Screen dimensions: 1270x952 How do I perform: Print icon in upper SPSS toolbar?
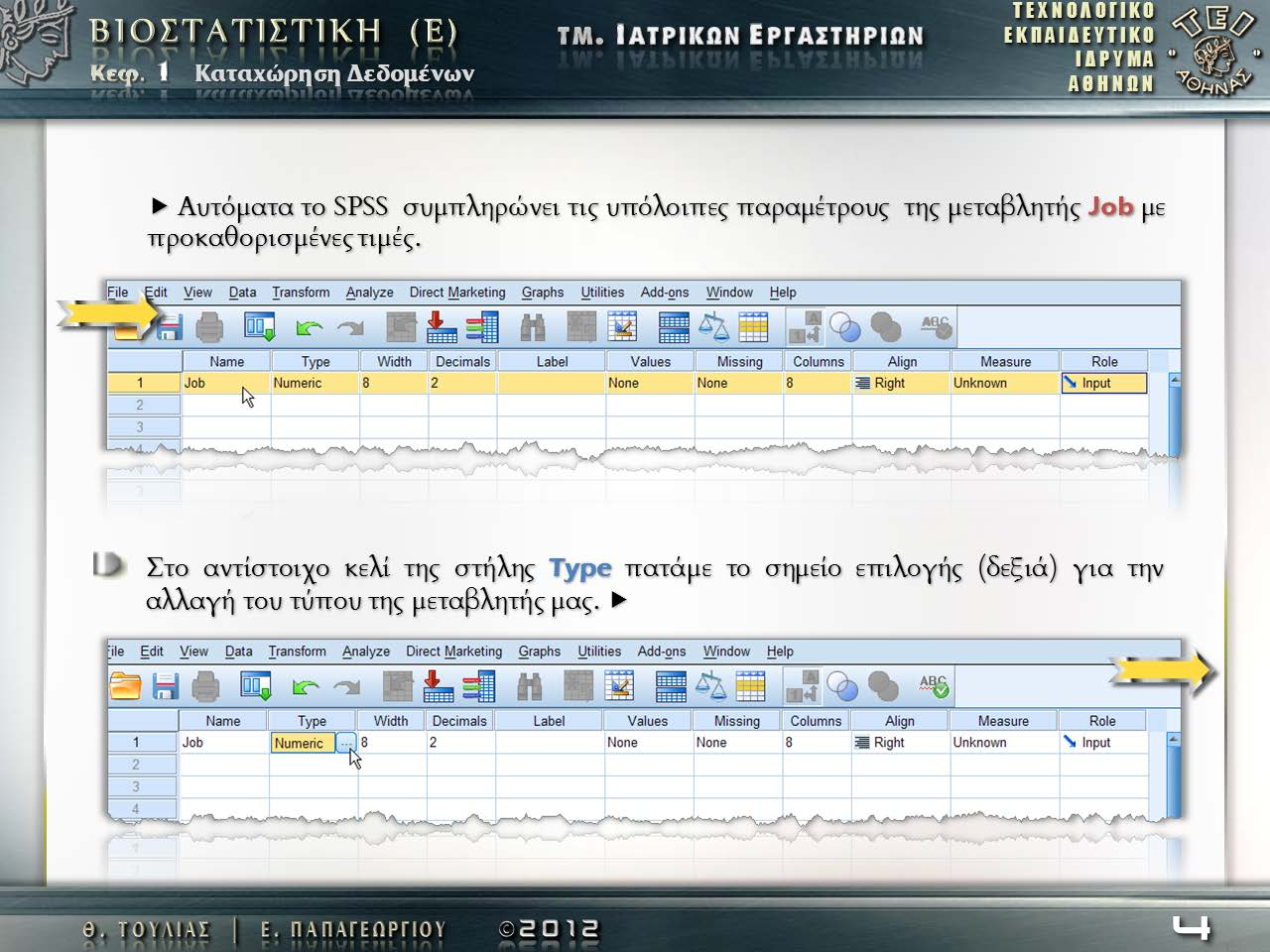pyautogui.click(x=209, y=326)
